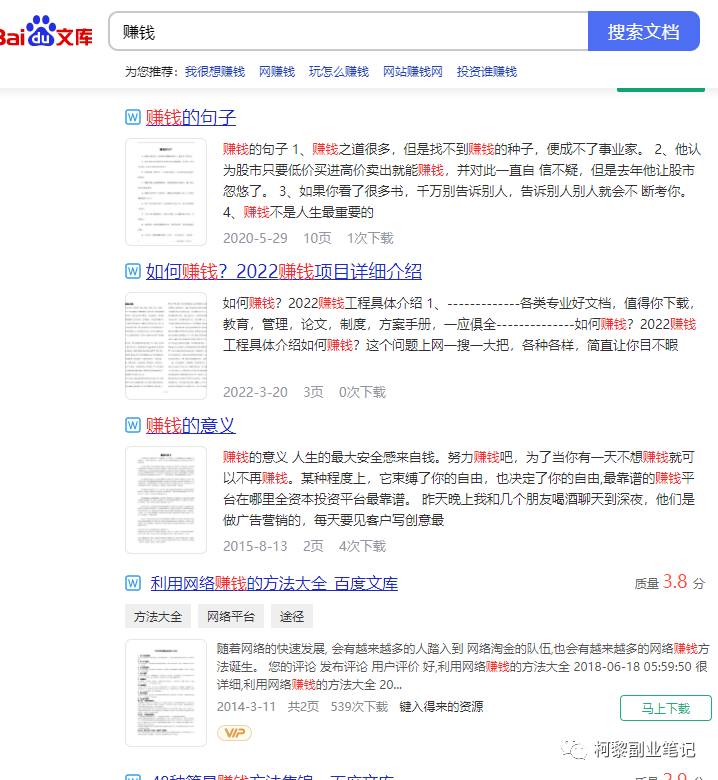Screen dimensions: 718x780
Task: Open suggested search 我很想赚钱
Action: coord(215,72)
